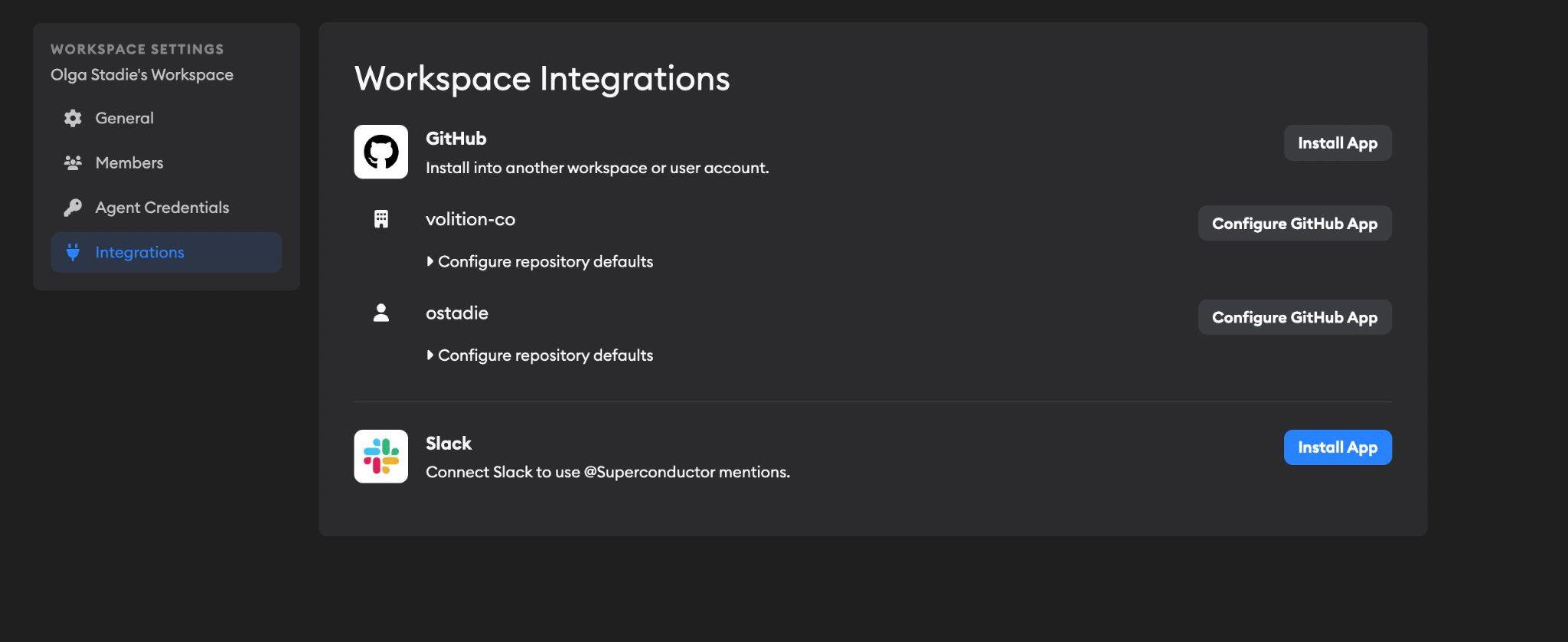This screenshot has height=642, width=1568.
Task: Open the Members settings page
Action: pyautogui.click(x=166, y=162)
